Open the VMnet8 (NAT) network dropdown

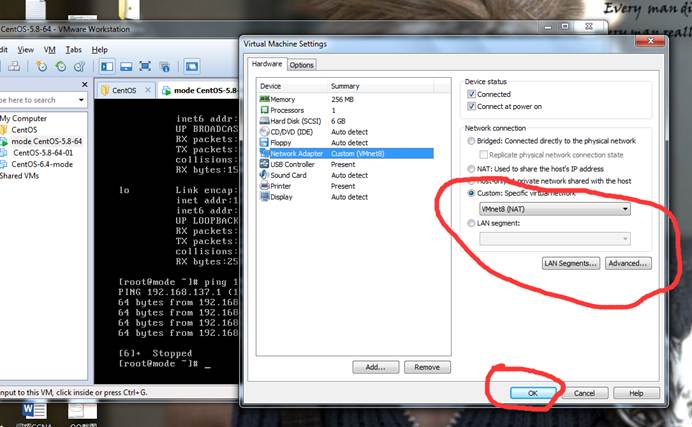tap(555, 209)
